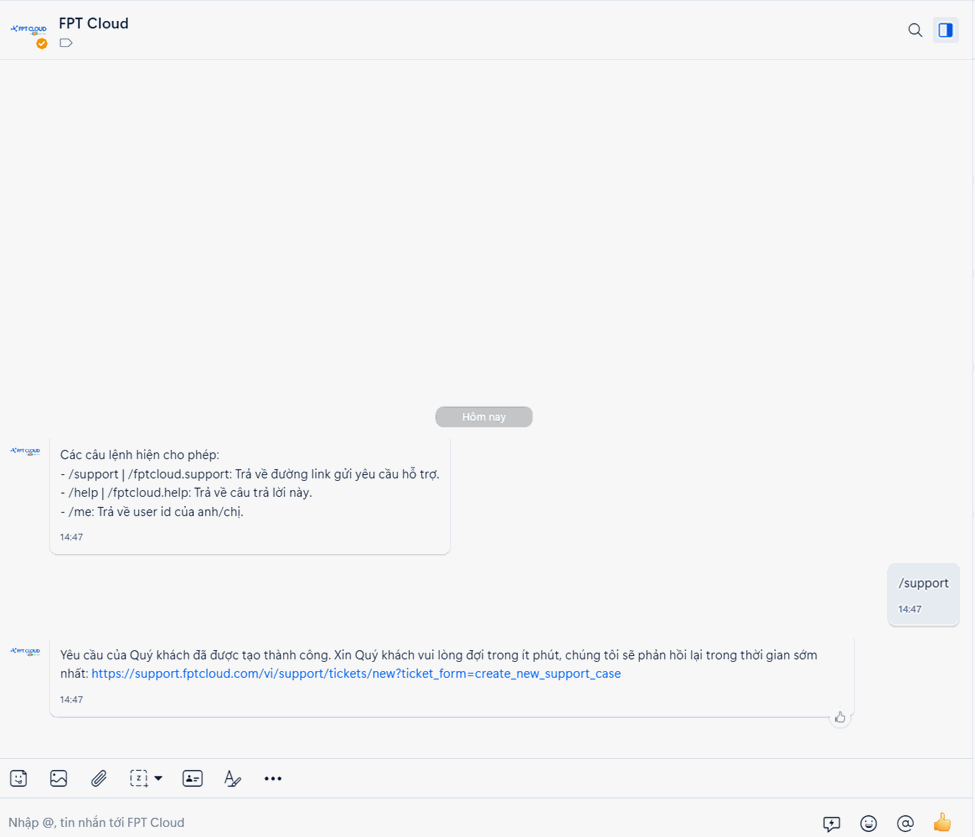Take a screenshot capture
The width and height of the screenshot is (975, 837).
(x=139, y=778)
